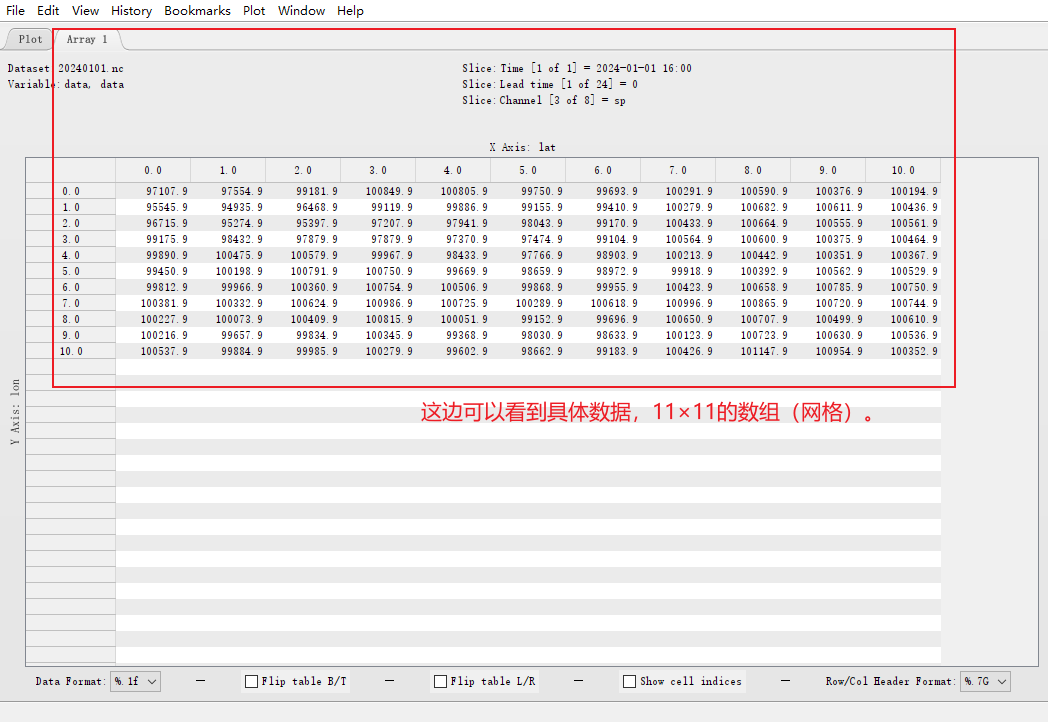
Task: Open the Plot menu
Action: click(253, 11)
